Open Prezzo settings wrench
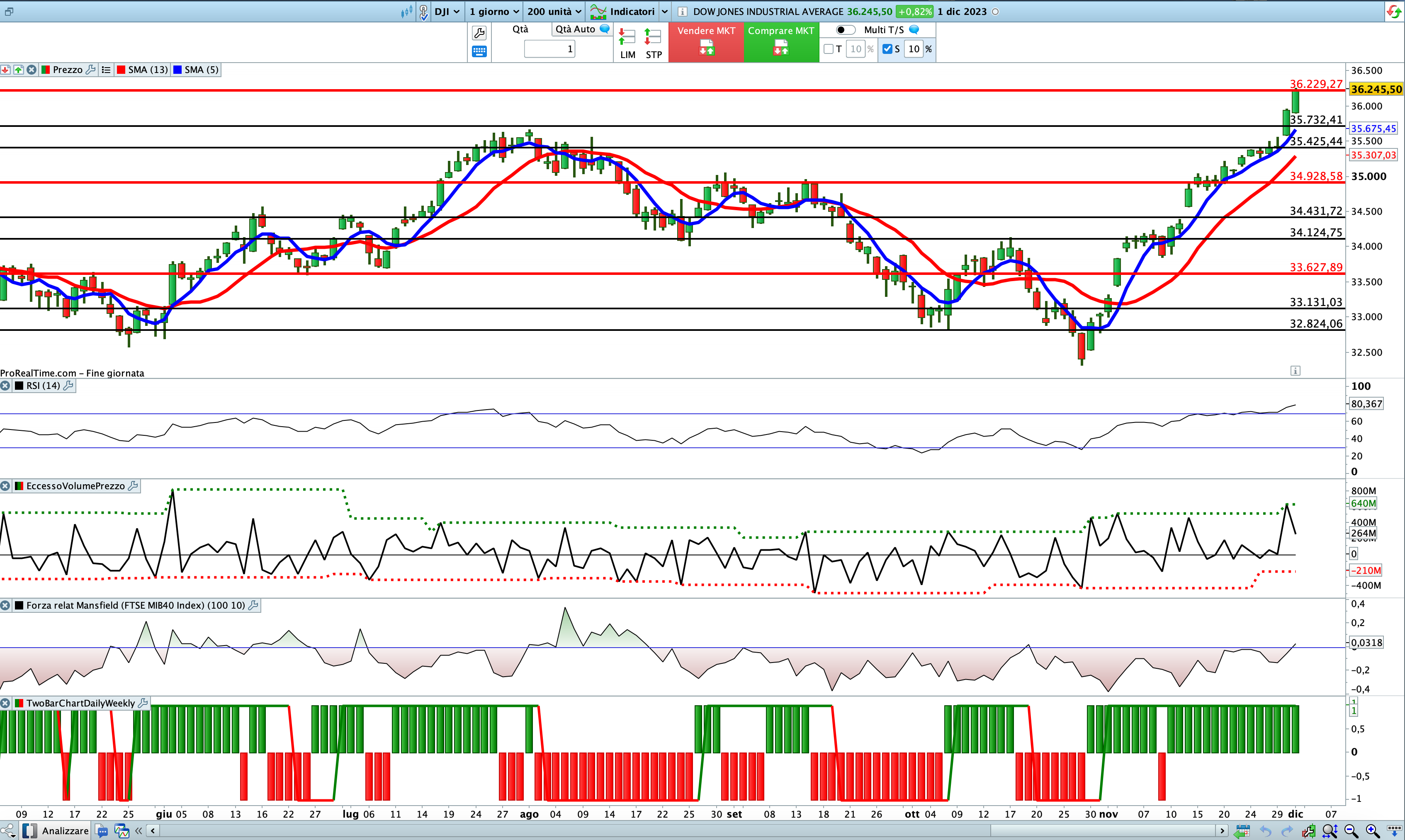Screen dimensions: 1405x840 click(90, 70)
